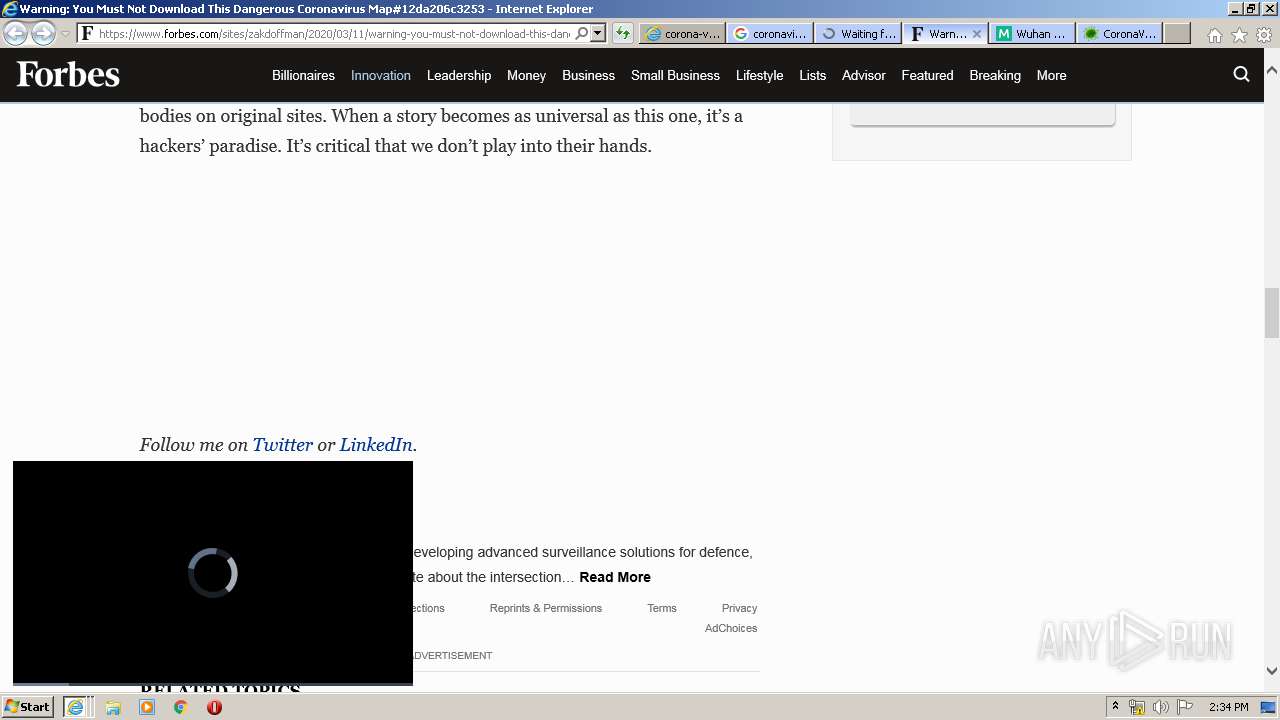The image size is (1280, 720).
Task: Close the active Warn... tab
Action: 977,33
